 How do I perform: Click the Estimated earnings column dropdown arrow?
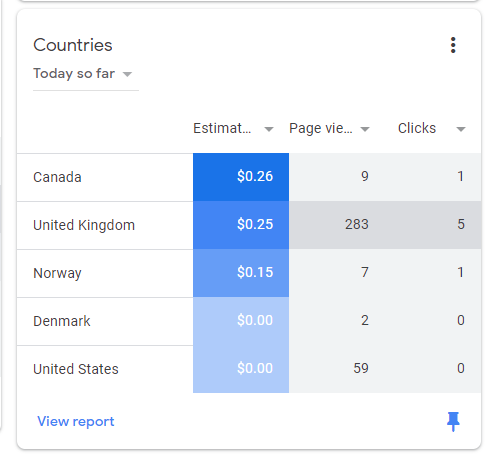[x=269, y=129]
